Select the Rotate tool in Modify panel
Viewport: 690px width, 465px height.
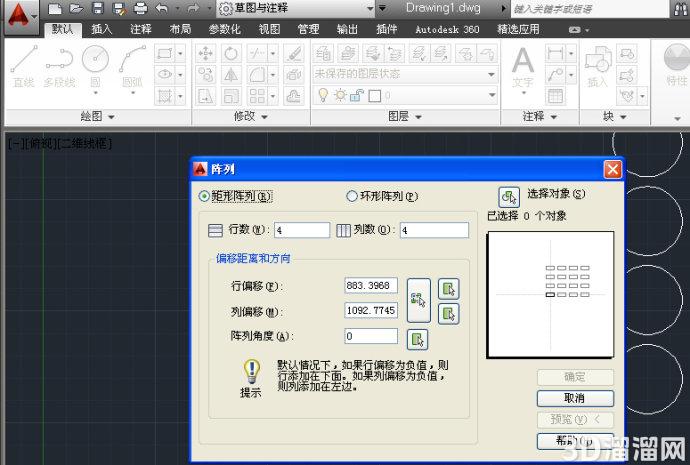click(x=231, y=54)
